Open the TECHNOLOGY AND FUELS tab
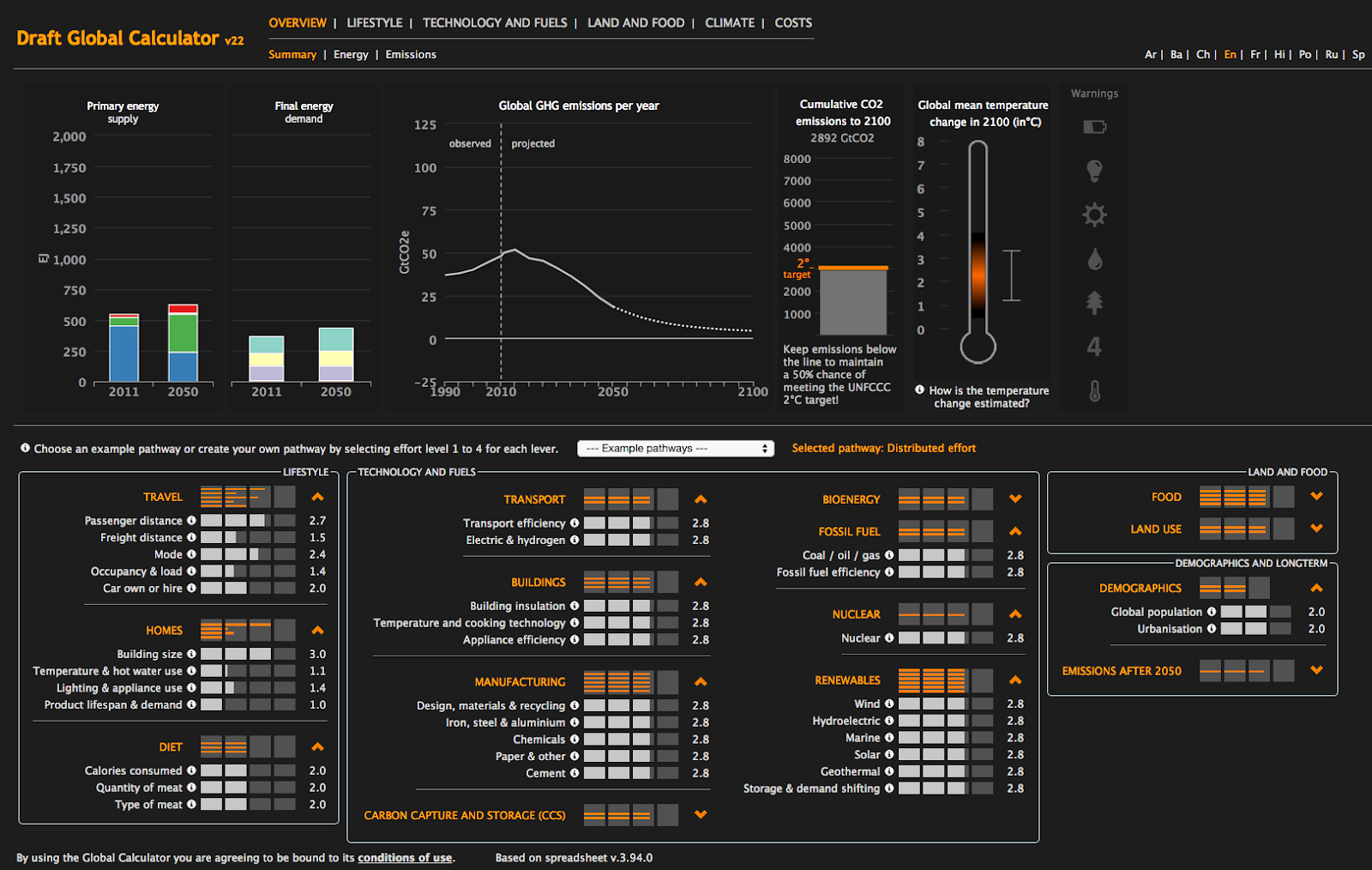Screen dimensions: 1372x870 (495, 23)
